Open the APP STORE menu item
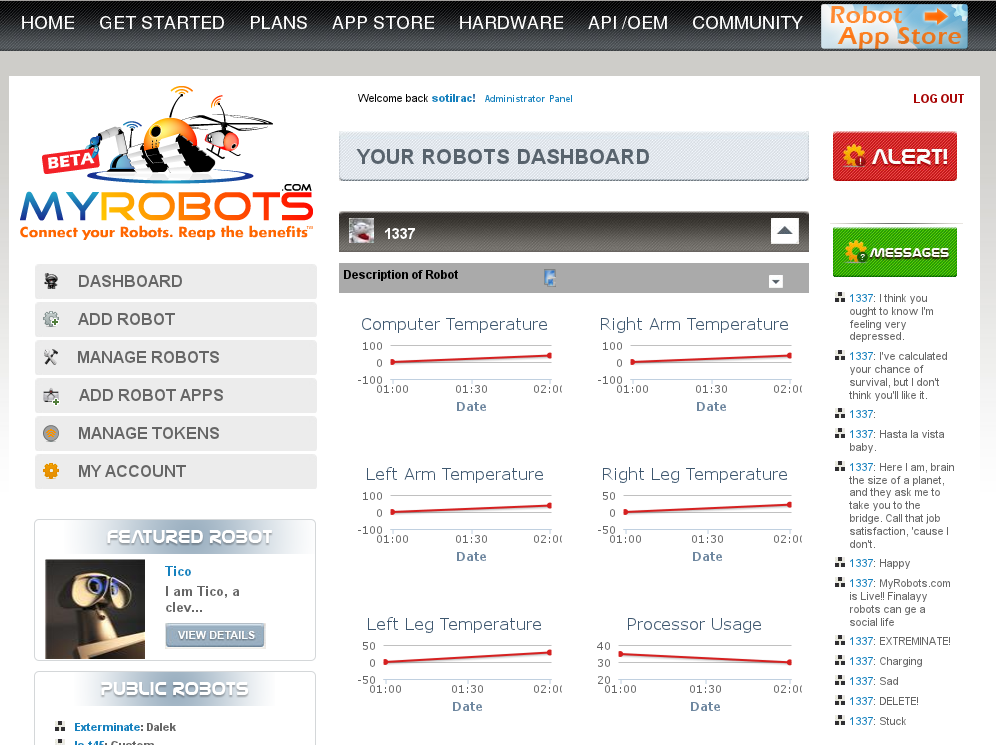The width and height of the screenshot is (996, 745). pyautogui.click(x=383, y=23)
